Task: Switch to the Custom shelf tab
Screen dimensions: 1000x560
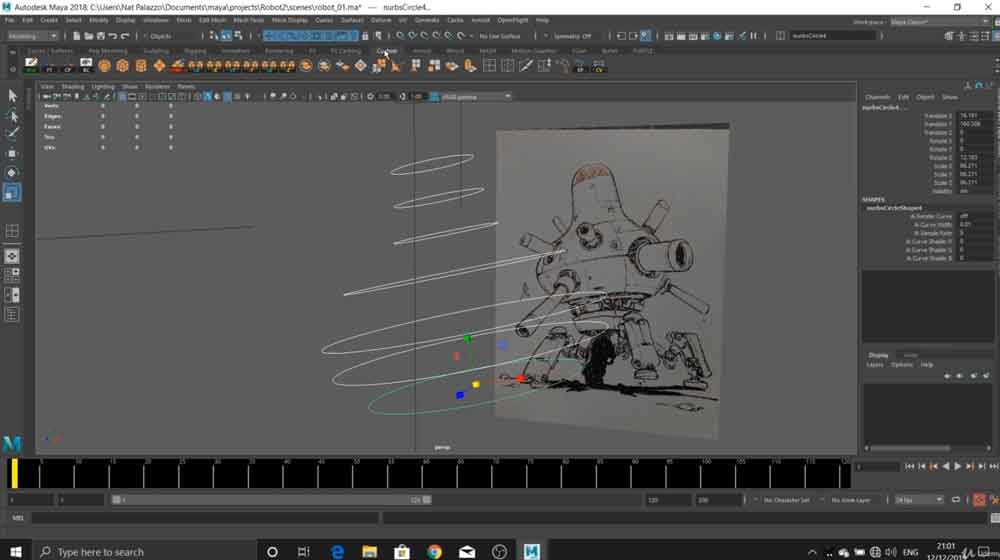Action: pos(386,50)
